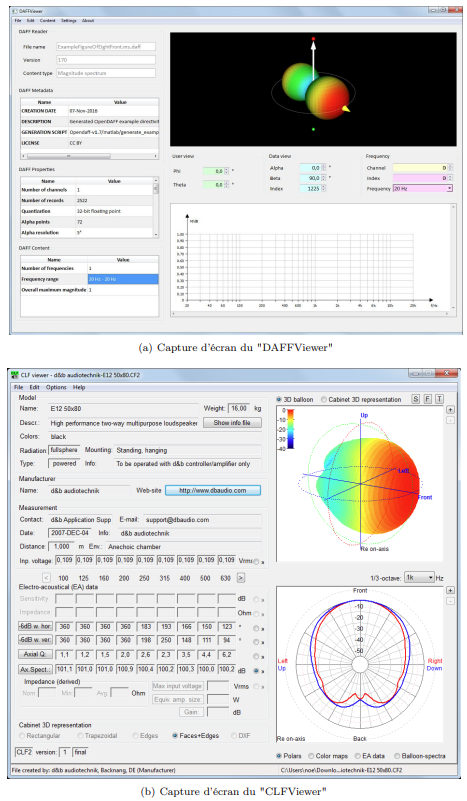
Task: Select Cabinet 3D representation radio button
Action: click(324, 399)
